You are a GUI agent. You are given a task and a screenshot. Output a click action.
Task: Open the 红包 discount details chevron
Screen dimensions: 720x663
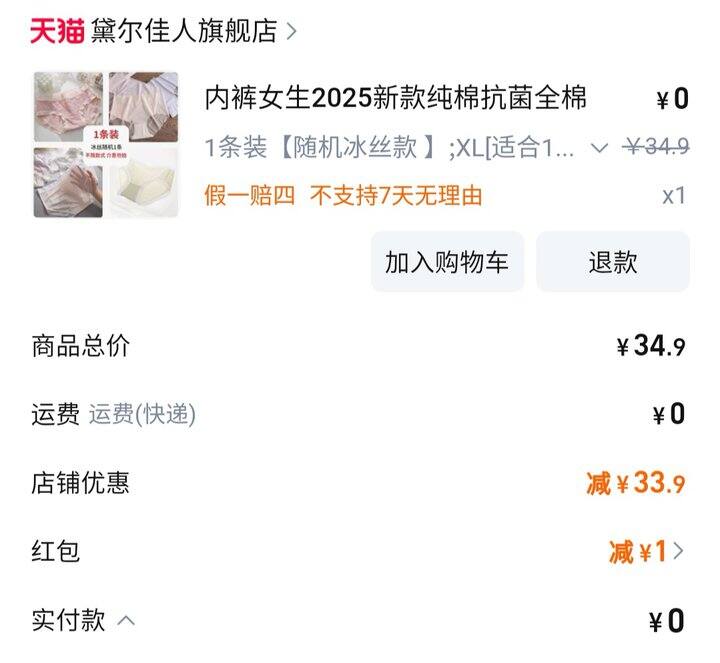[x=678, y=551]
